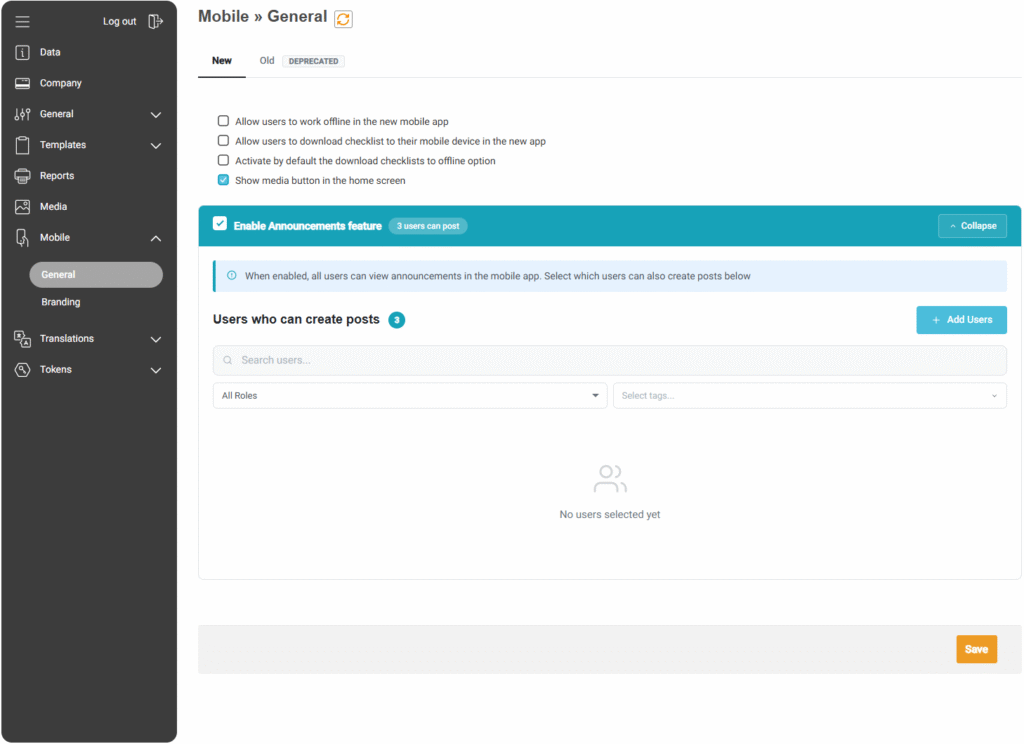The image size is (1024, 744).
Task: Click the Search users input field
Action: pos(609,360)
